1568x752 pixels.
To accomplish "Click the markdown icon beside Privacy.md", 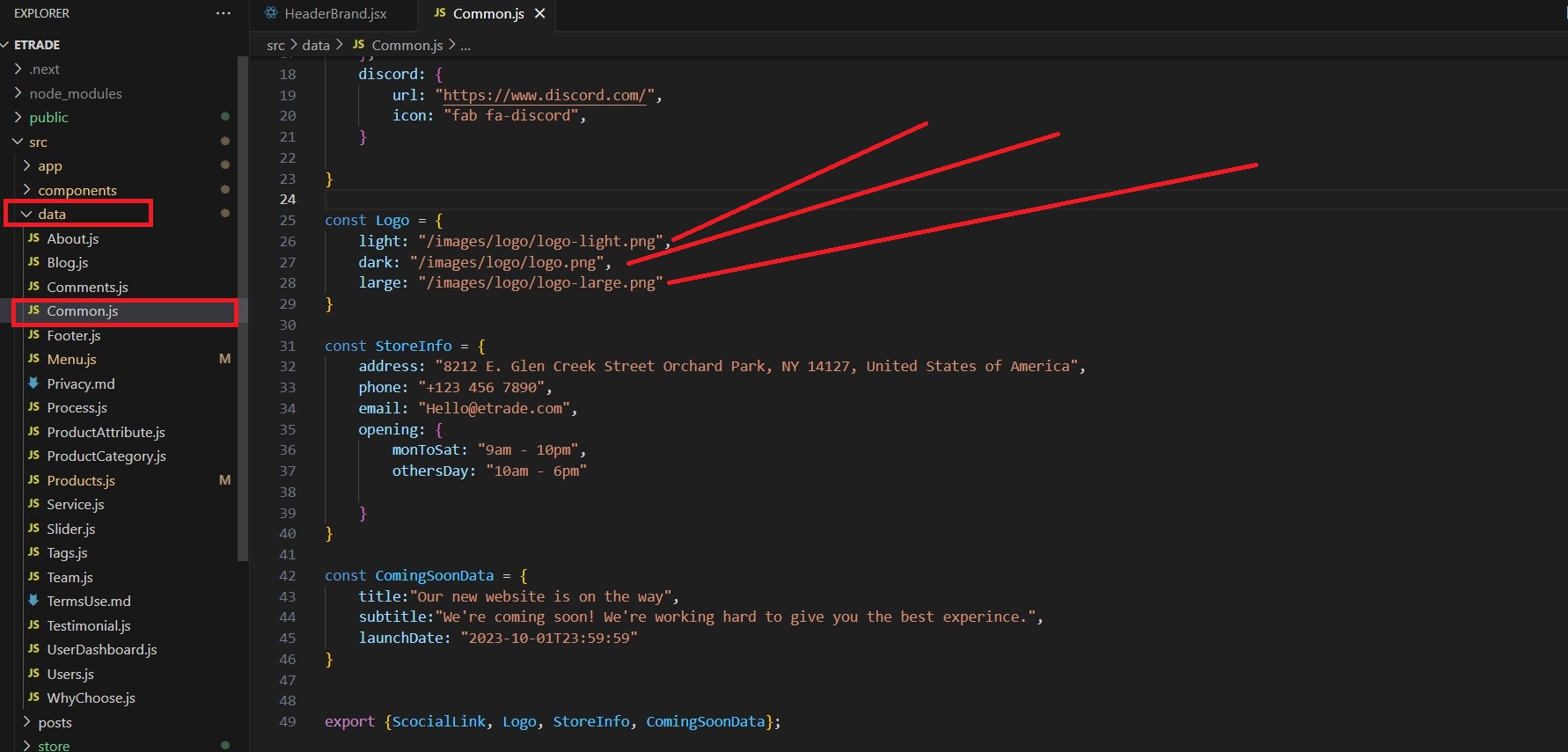I will [x=33, y=383].
